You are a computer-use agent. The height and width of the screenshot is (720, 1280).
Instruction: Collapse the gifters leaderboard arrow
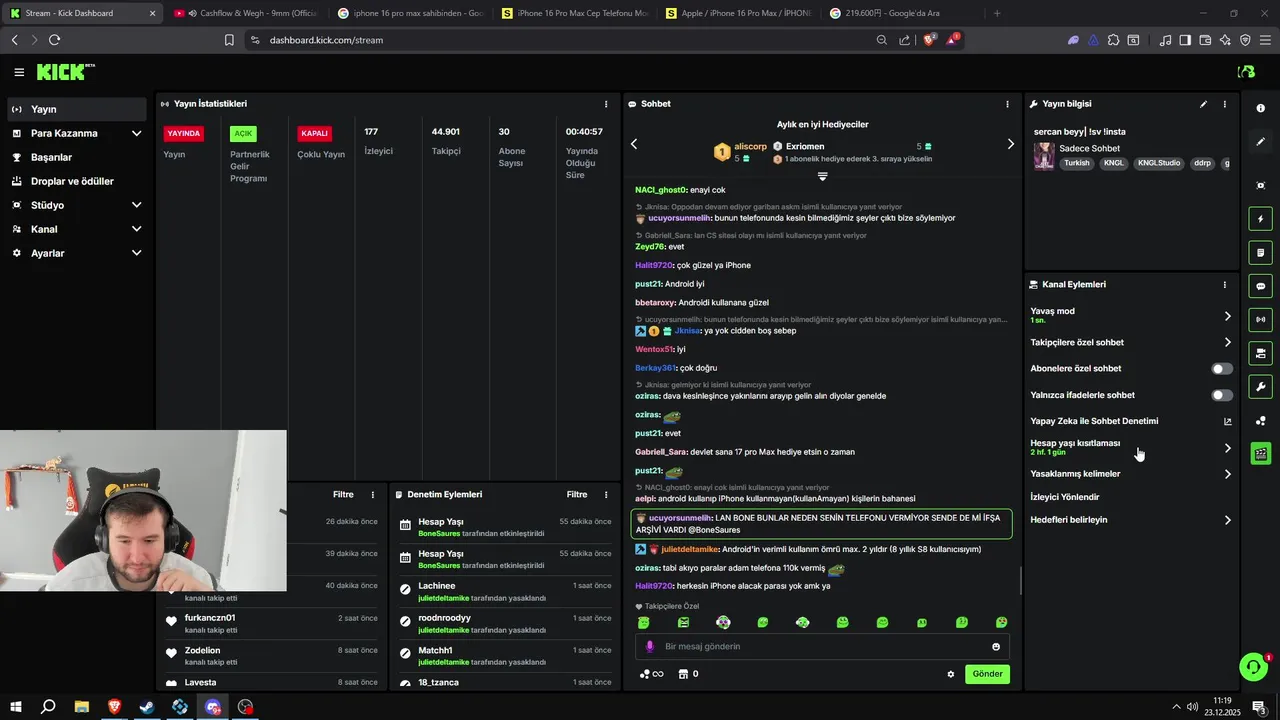click(x=822, y=176)
